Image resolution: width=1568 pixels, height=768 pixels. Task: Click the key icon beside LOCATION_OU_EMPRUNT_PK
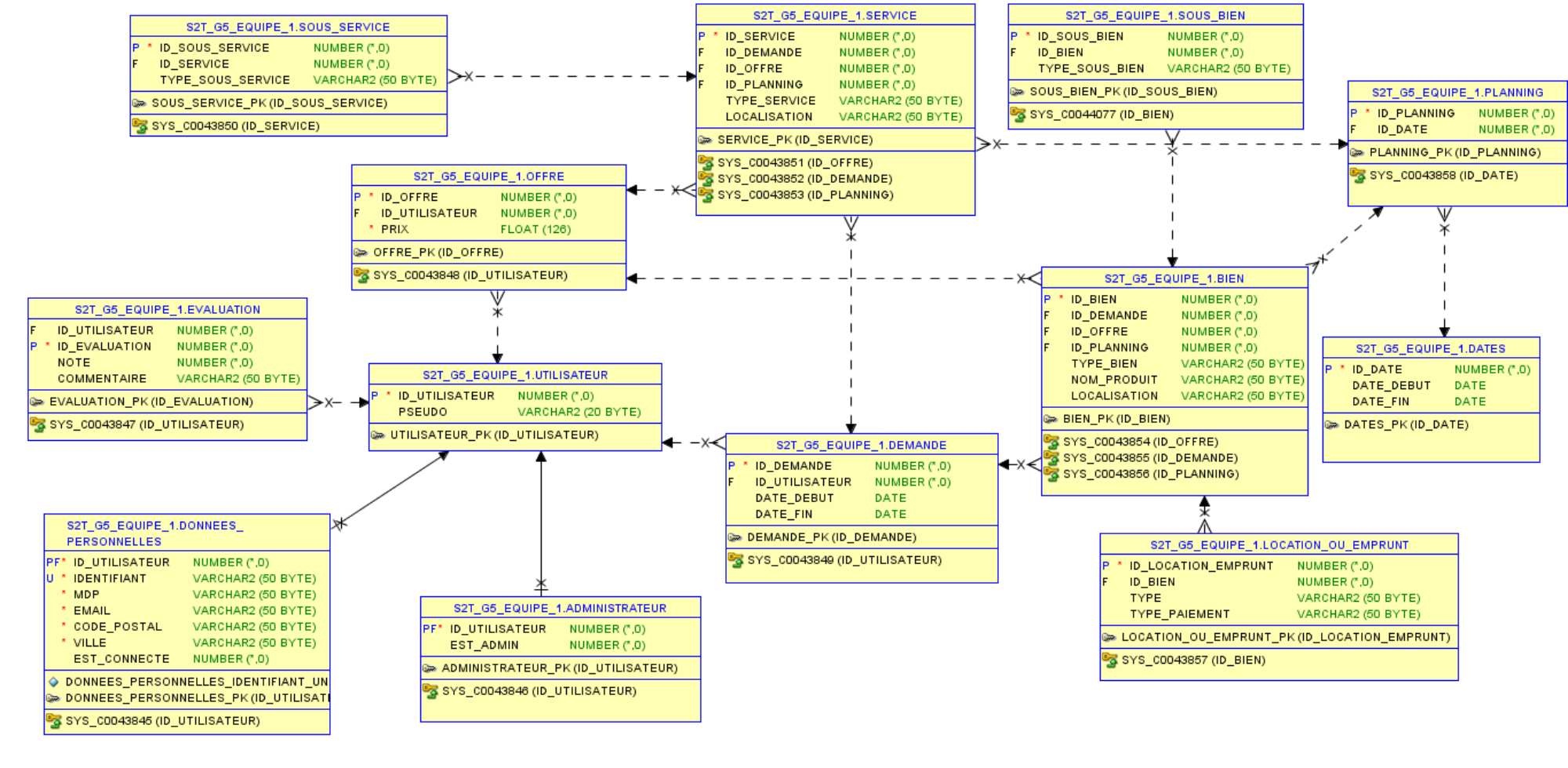pyautogui.click(x=1109, y=638)
